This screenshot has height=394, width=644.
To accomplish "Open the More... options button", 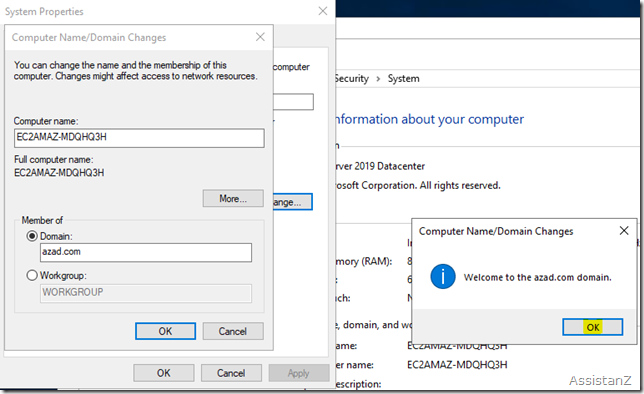I will (x=233, y=198).
